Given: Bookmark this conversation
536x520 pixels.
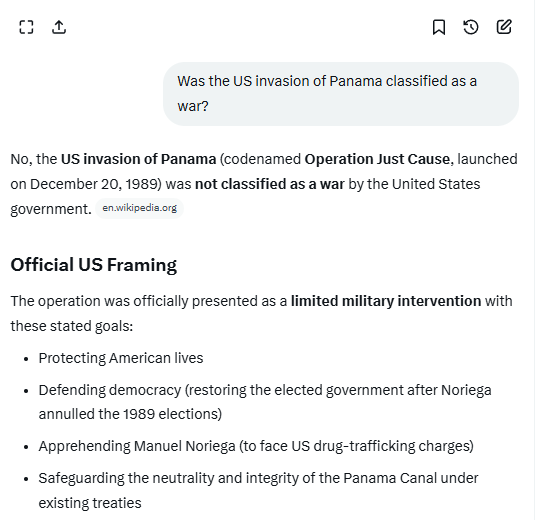Looking at the screenshot, I should [x=439, y=27].
